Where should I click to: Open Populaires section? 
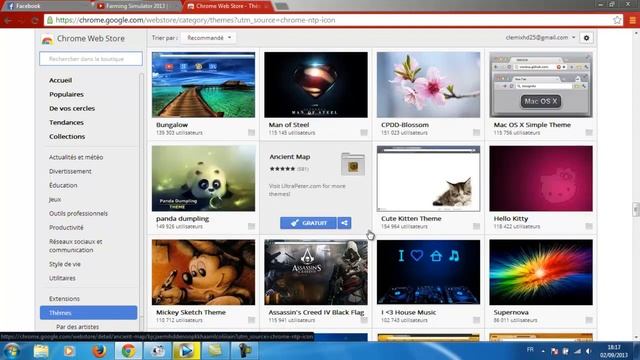click(66, 94)
